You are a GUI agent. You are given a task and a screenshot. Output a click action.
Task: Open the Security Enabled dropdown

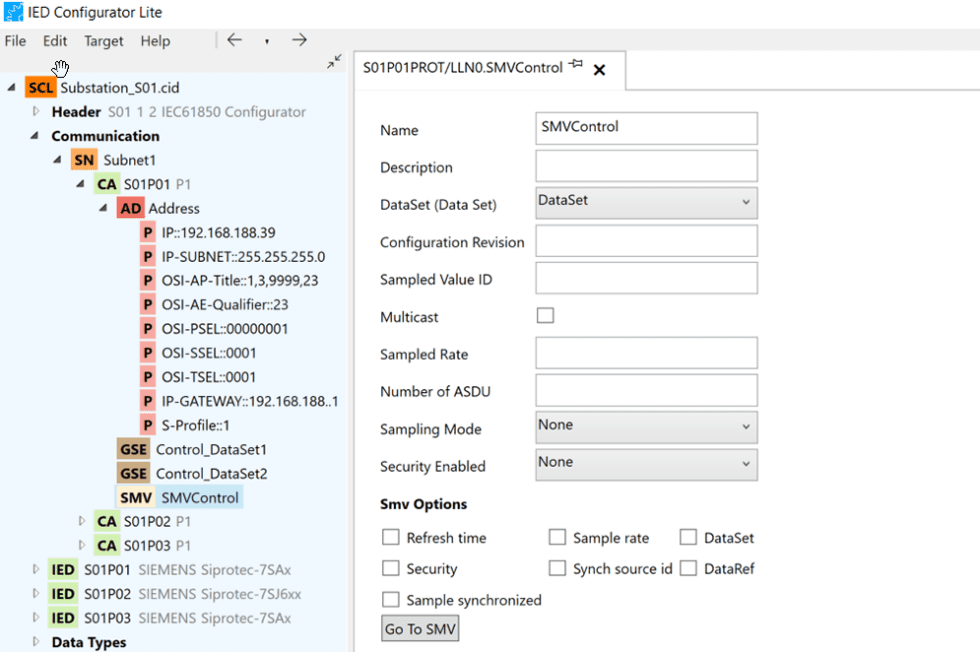646,464
